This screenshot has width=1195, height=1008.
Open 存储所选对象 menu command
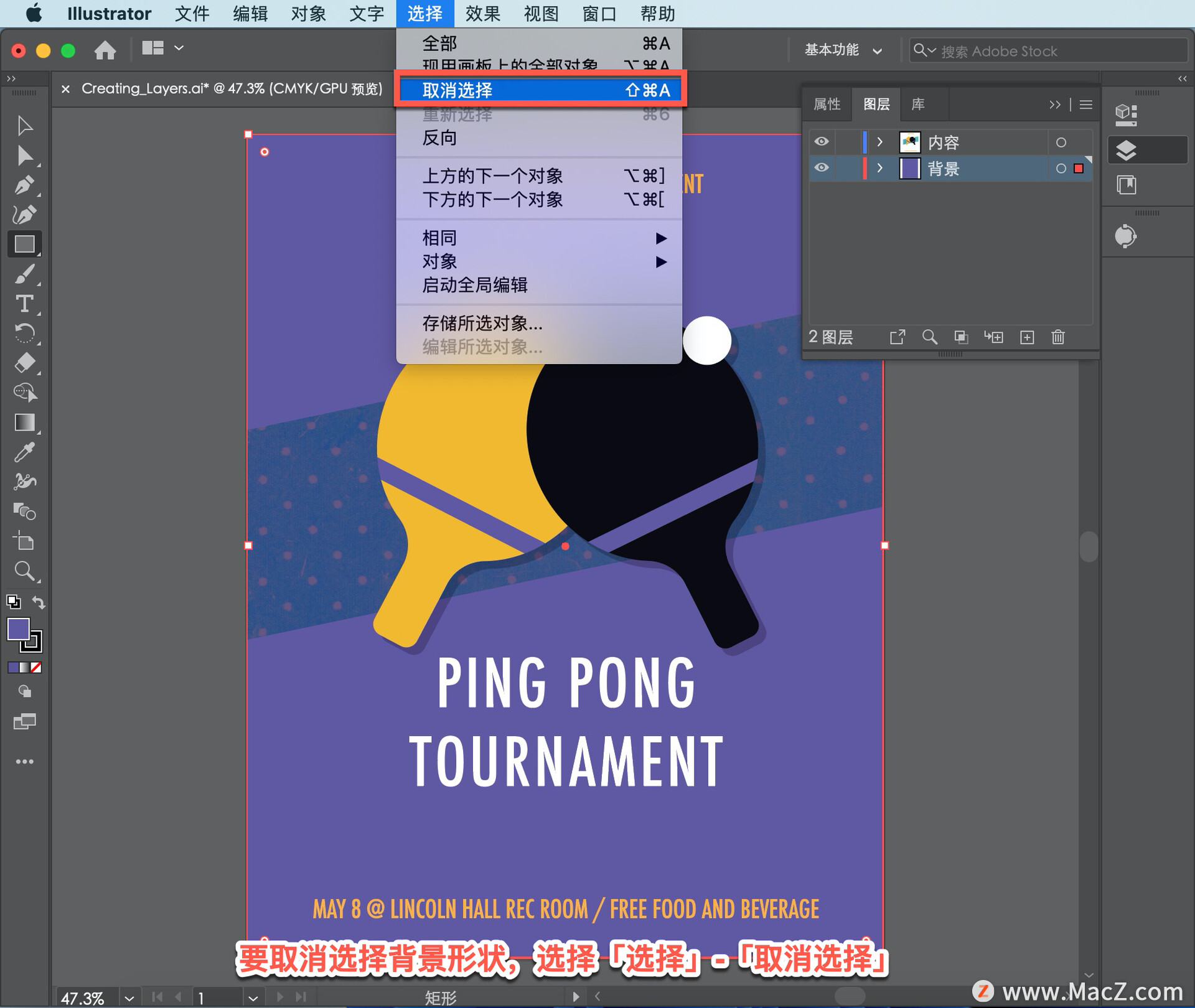click(x=482, y=323)
